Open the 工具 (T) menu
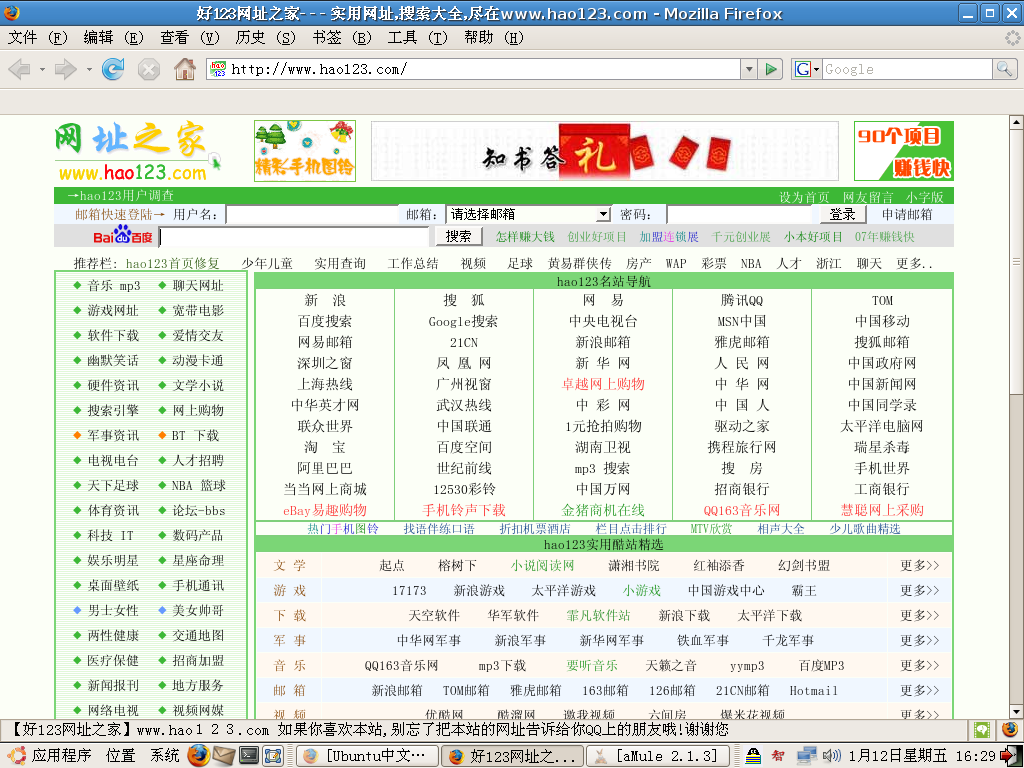Image resolution: width=1024 pixels, height=768 pixels. point(417,38)
